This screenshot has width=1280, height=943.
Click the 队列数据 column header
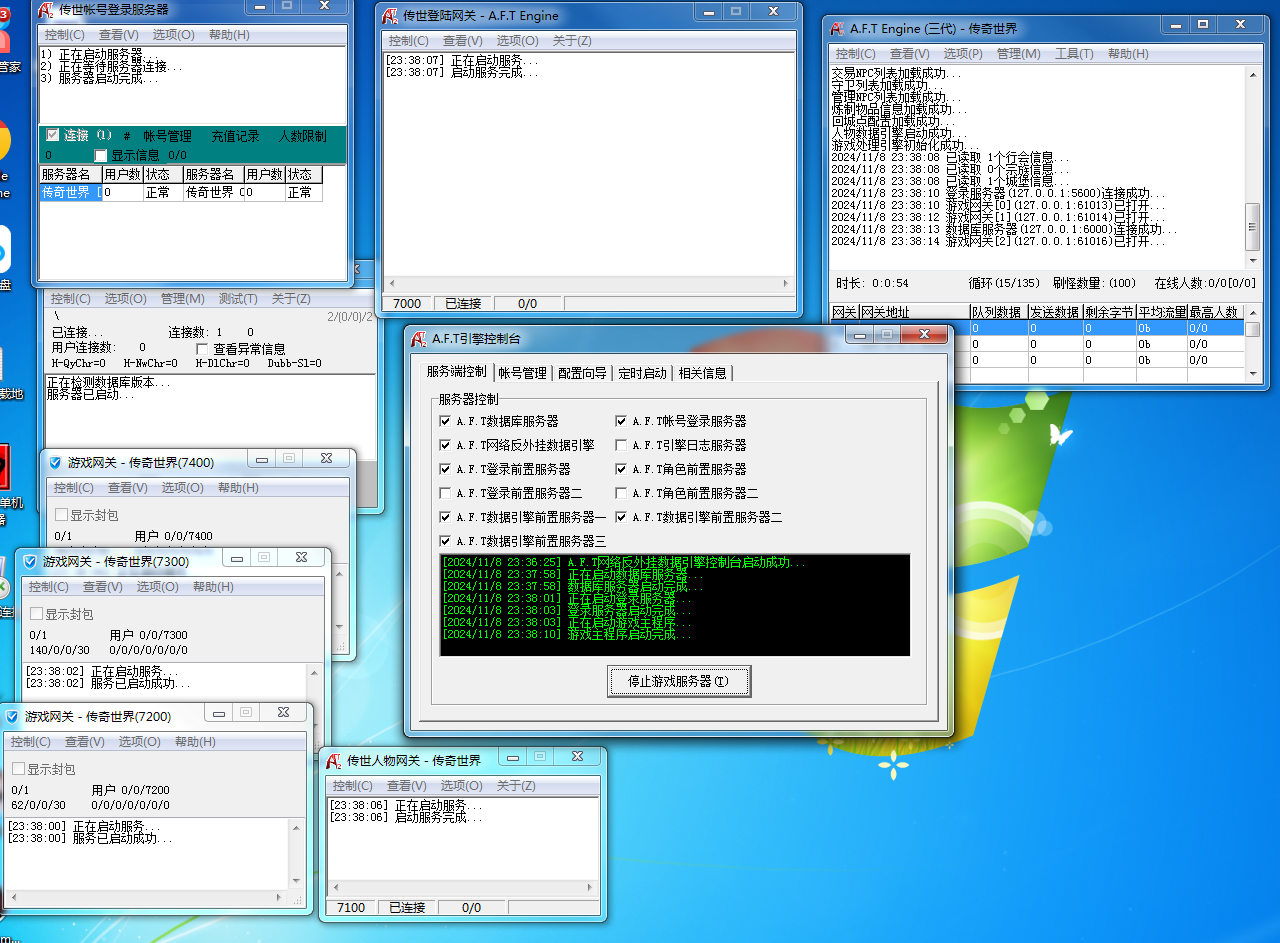click(x=998, y=313)
